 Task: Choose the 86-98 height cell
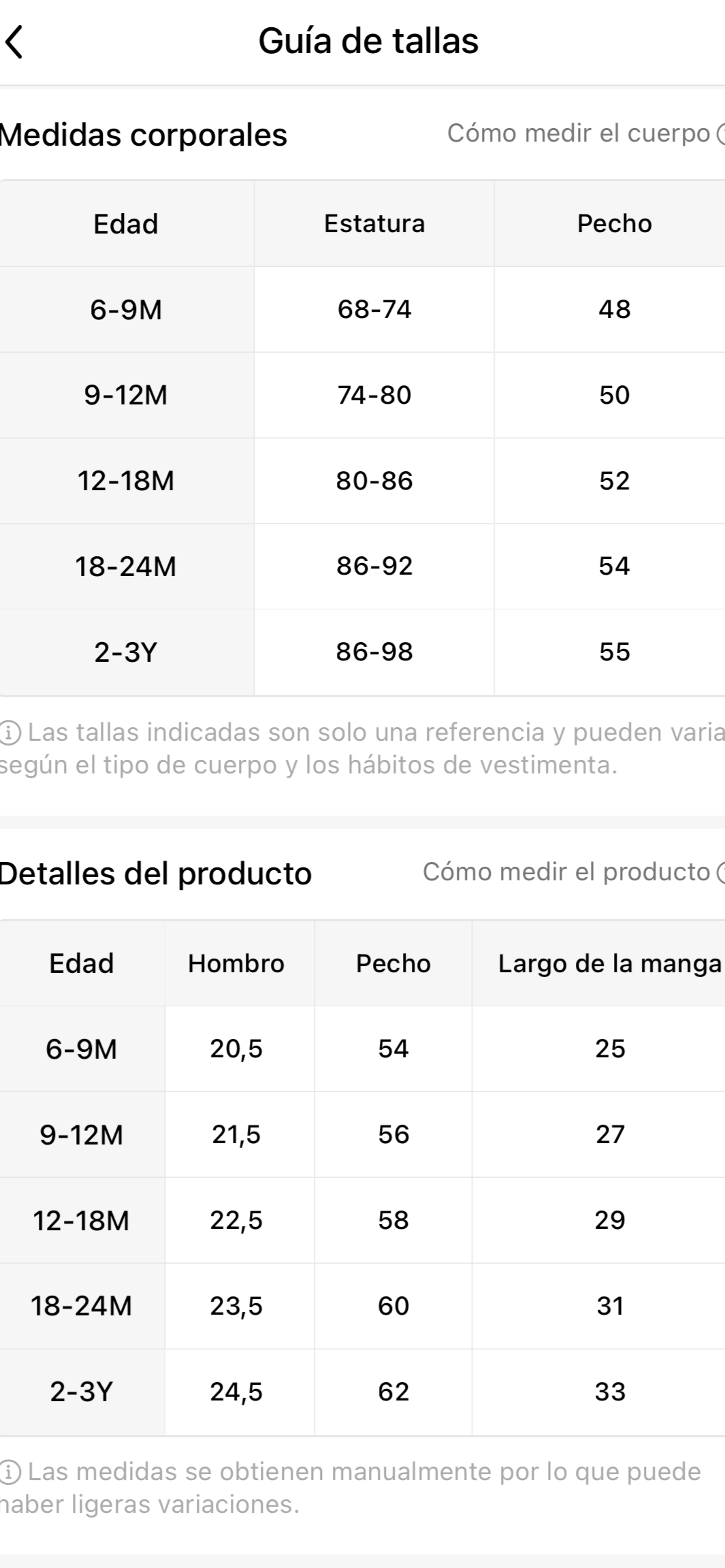tap(374, 652)
